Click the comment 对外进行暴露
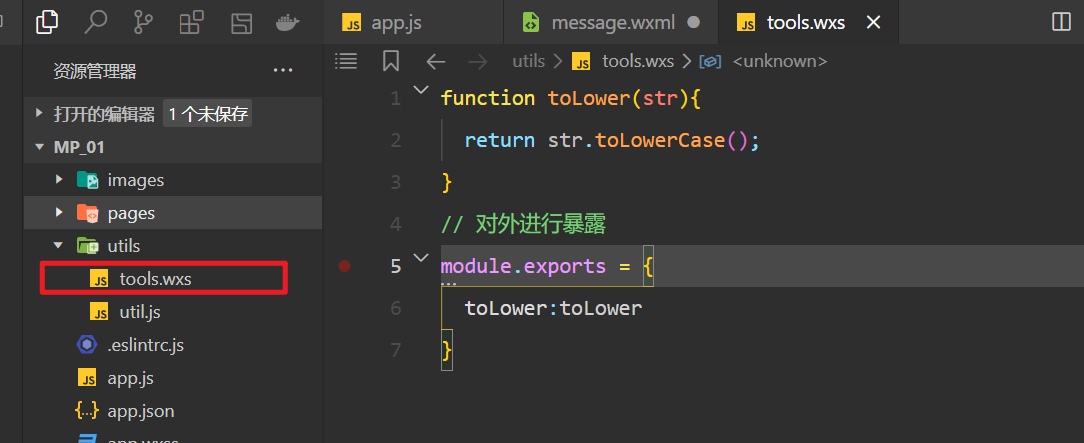Screen dimensions: 1084x443 pyautogui.click(x=541, y=225)
